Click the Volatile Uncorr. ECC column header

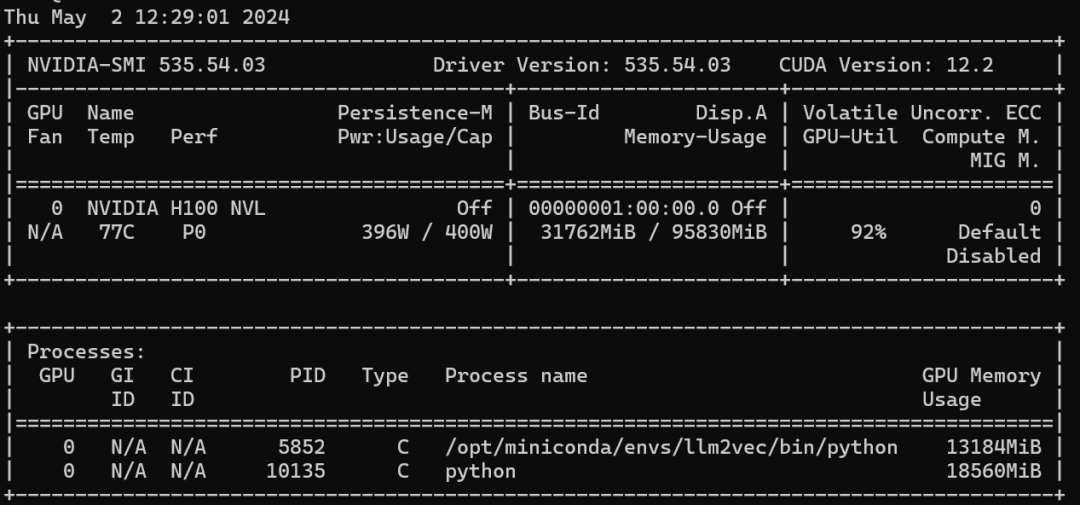tap(921, 113)
